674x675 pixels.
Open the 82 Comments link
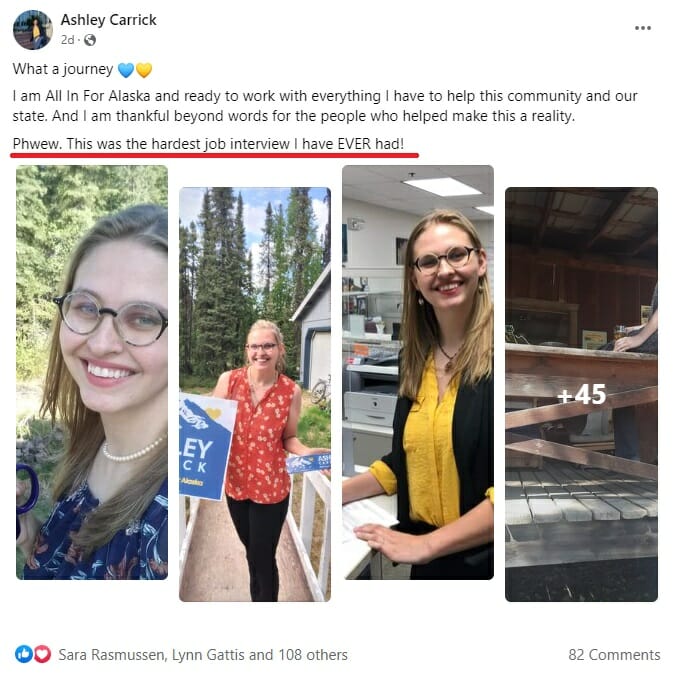tap(614, 654)
